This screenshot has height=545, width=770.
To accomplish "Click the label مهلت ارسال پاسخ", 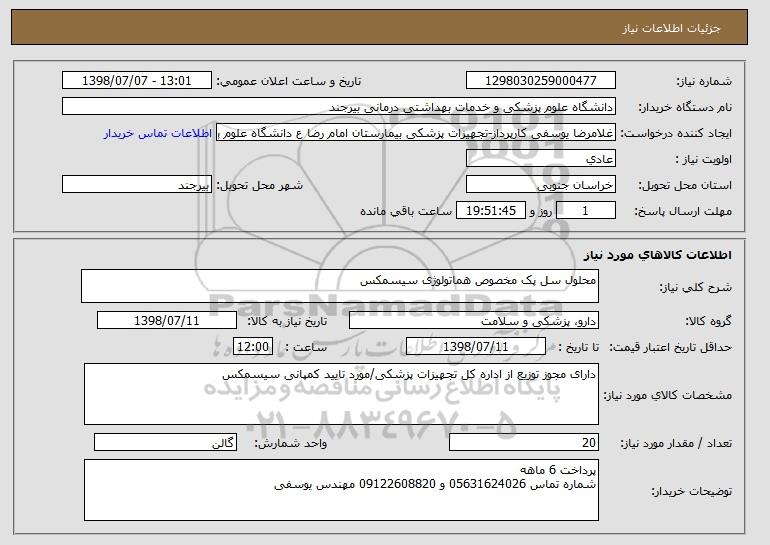I will [x=683, y=212].
